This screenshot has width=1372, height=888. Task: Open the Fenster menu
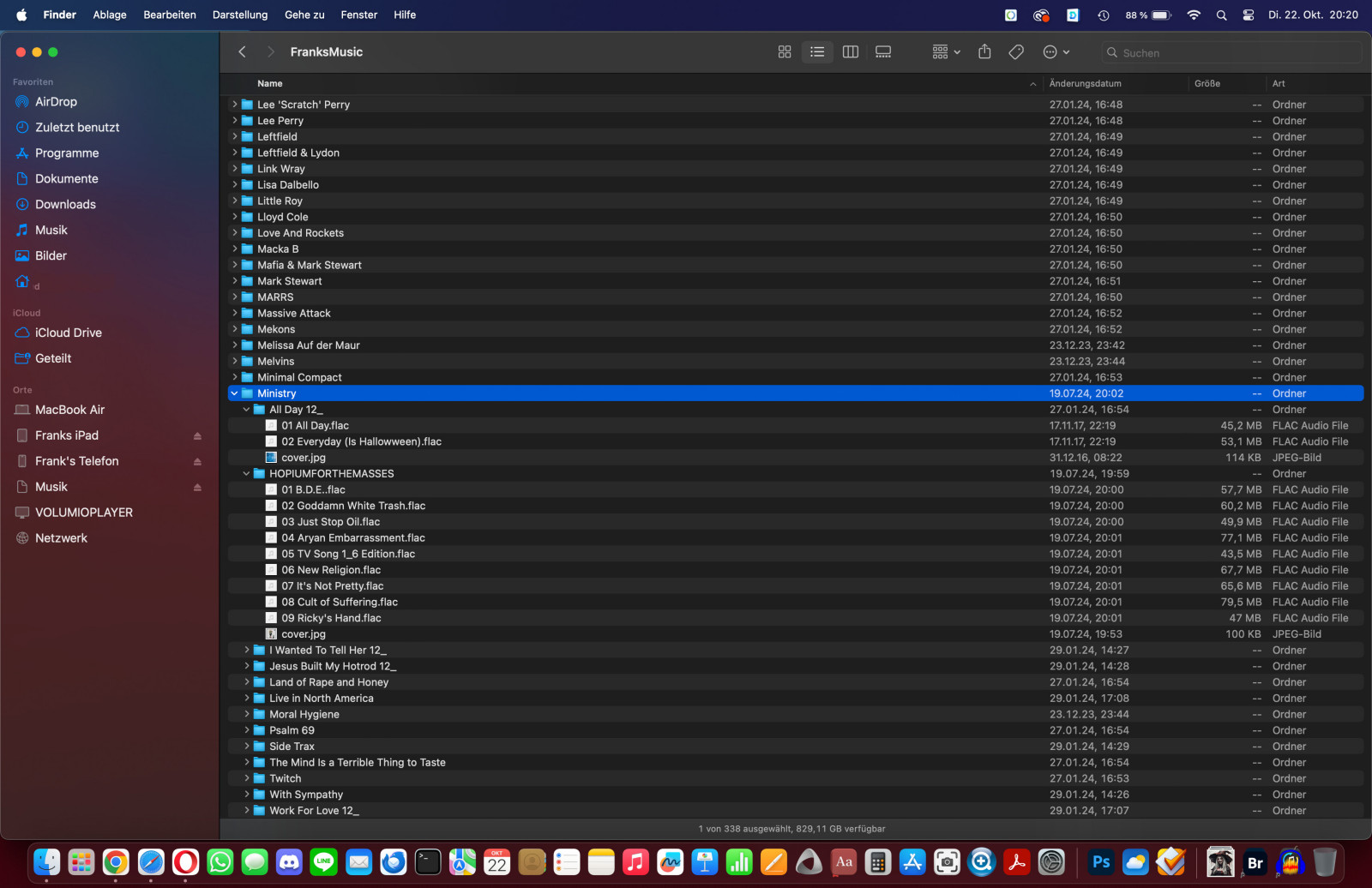[359, 15]
